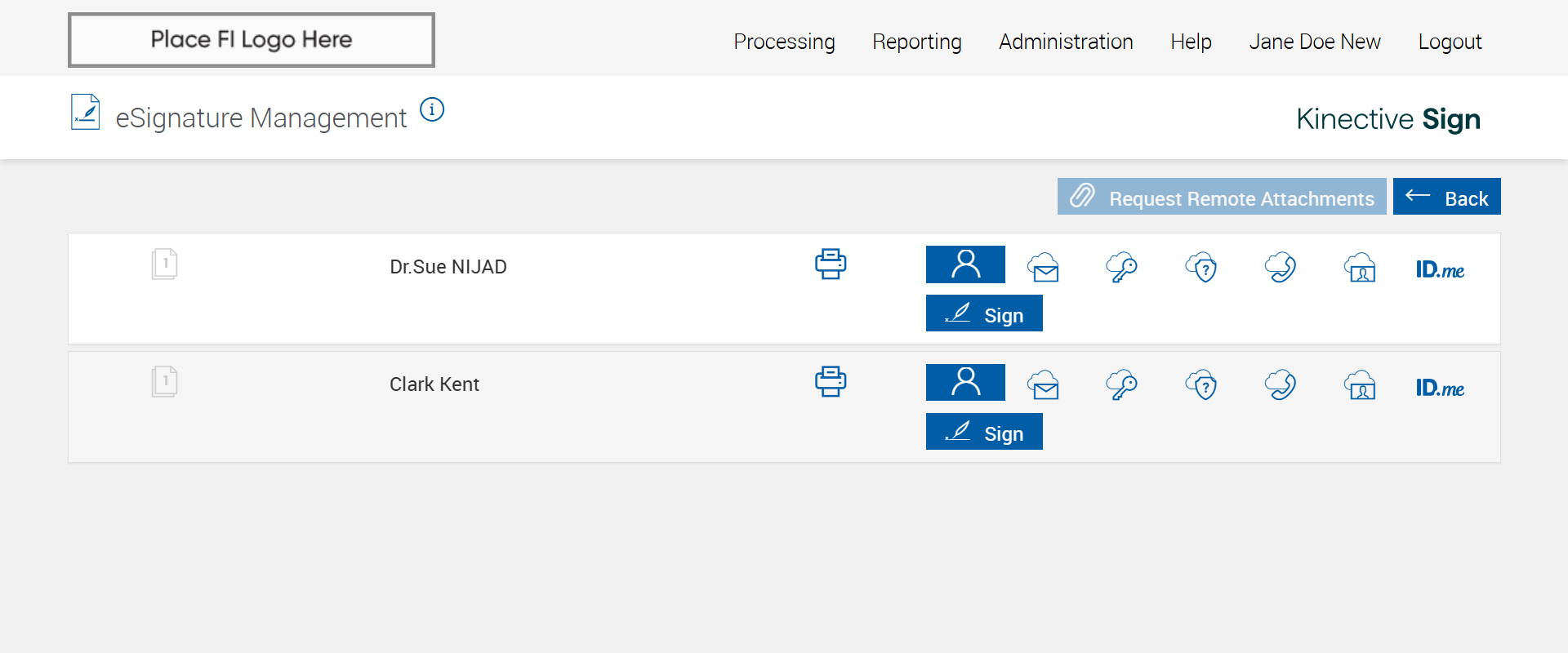Select phone authentication icon for Clark Kent
This screenshot has height=653, width=1568.
point(1281,385)
